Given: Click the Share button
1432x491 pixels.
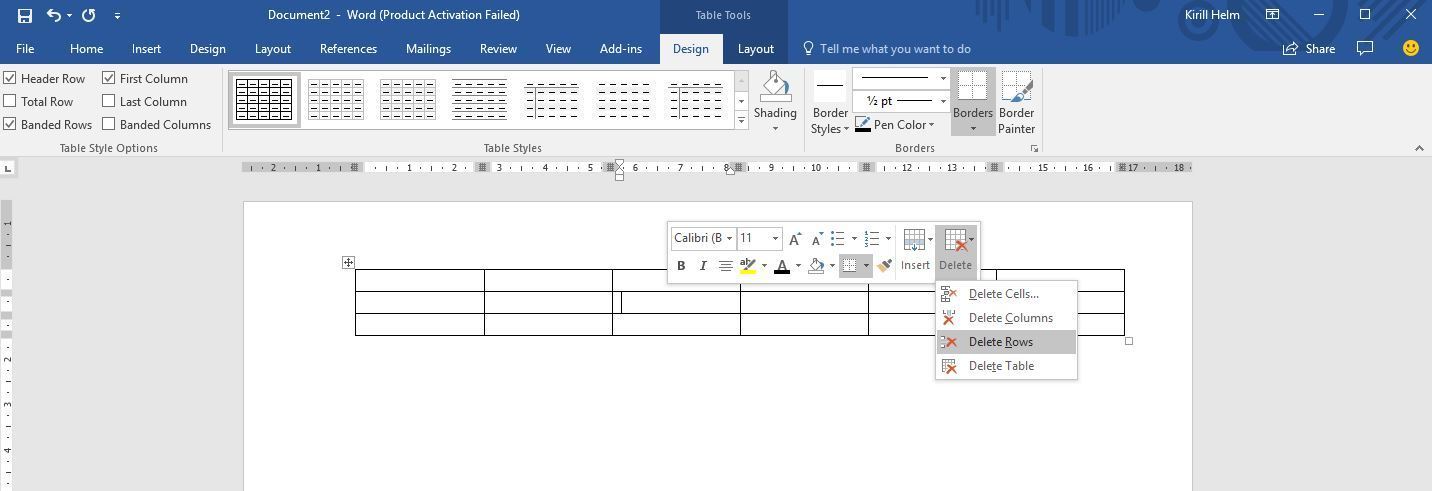Looking at the screenshot, I should [1309, 49].
